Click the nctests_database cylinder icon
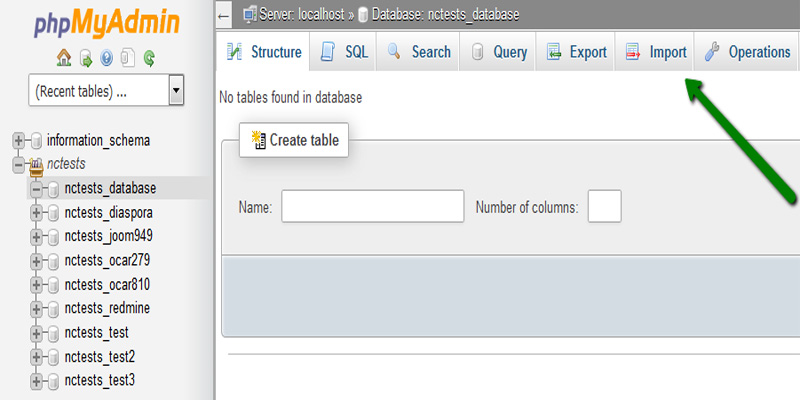This screenshot has width=800, height=400. 54,190
